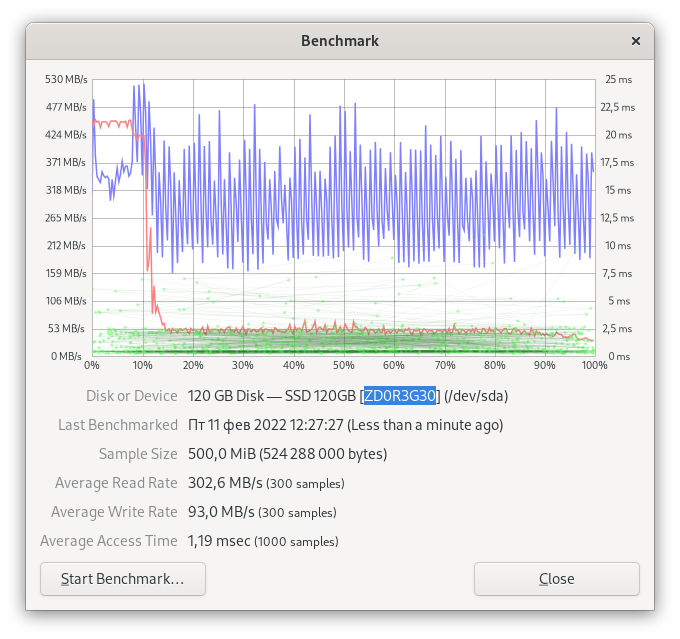Screen dimensions: 680x639
Task: Click the 93,0 MB/s average write value
Action: (219, 512)
